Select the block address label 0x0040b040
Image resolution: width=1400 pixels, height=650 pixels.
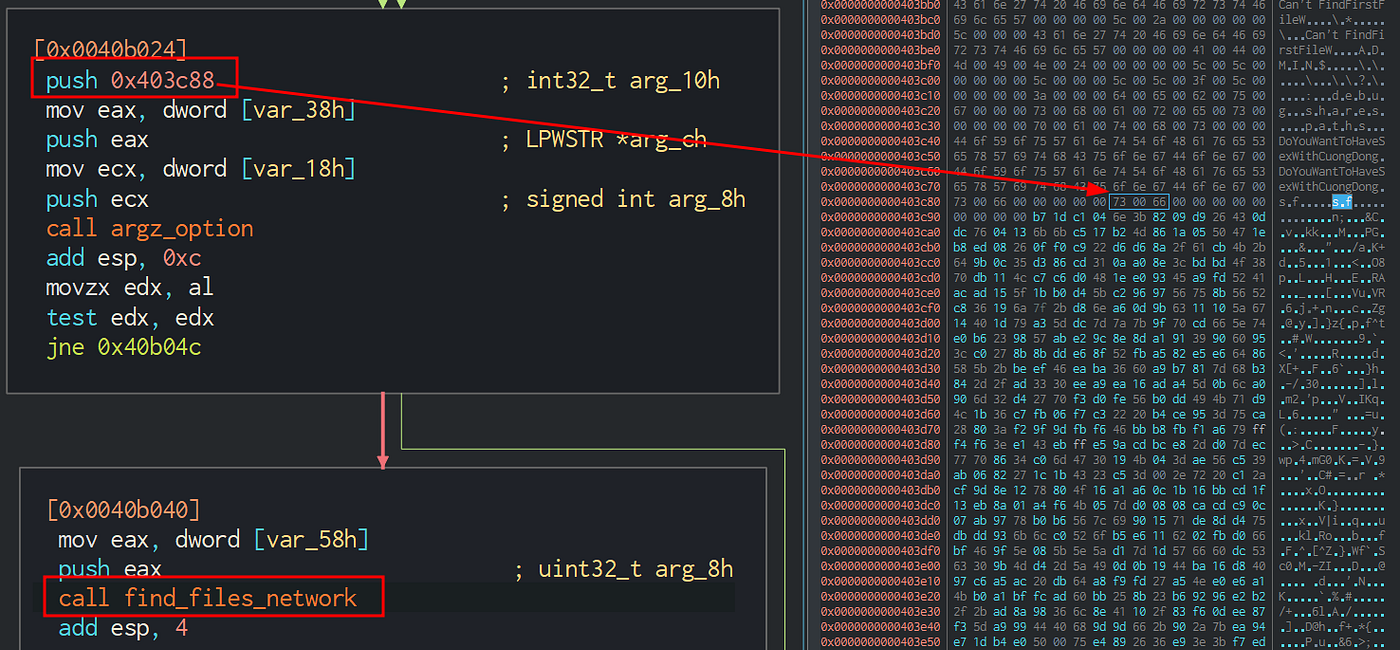123,509
